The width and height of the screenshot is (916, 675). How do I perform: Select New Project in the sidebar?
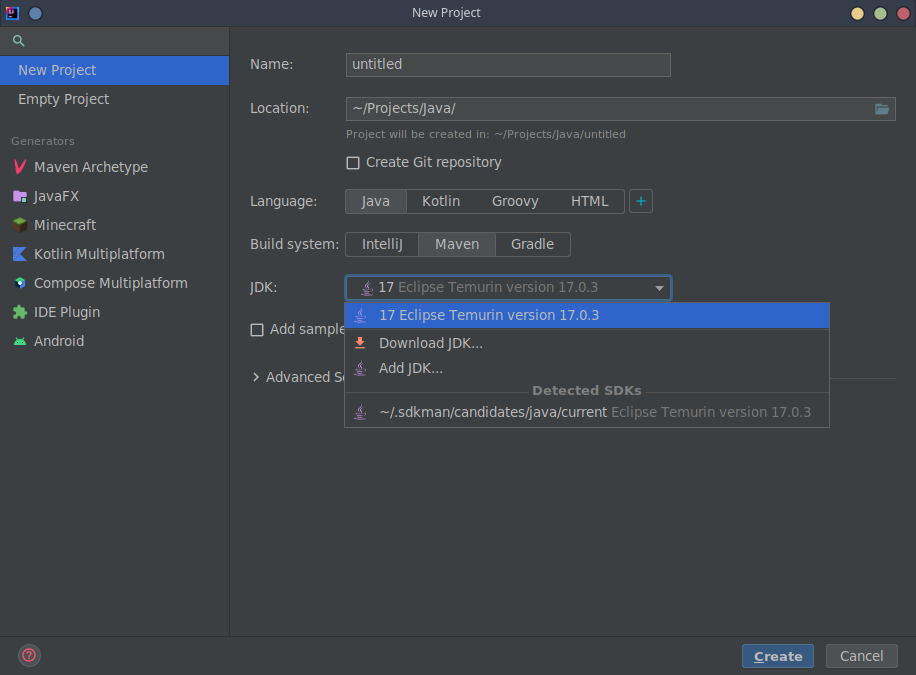pyautogui.click(x=114, y=70)
